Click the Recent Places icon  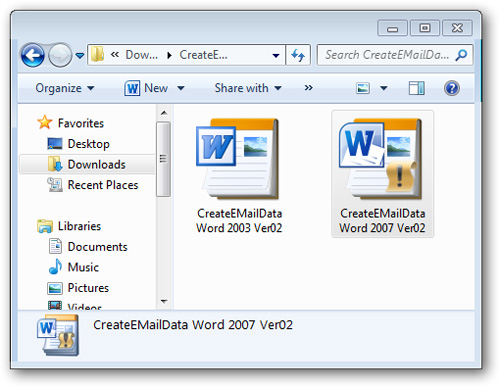(x=55, y=185)
